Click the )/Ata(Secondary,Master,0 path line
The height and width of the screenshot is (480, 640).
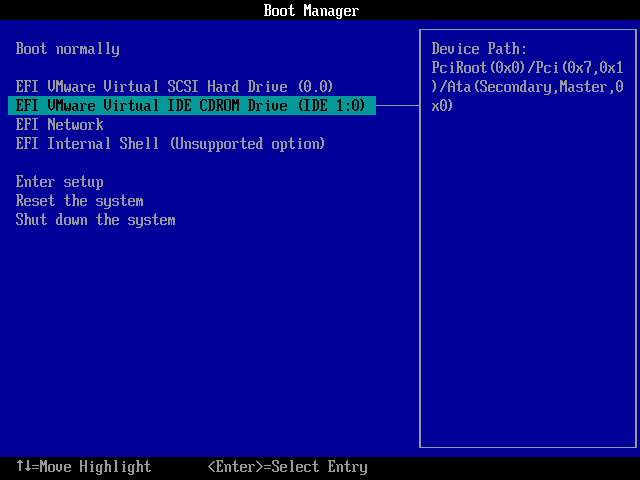(527, 87)
